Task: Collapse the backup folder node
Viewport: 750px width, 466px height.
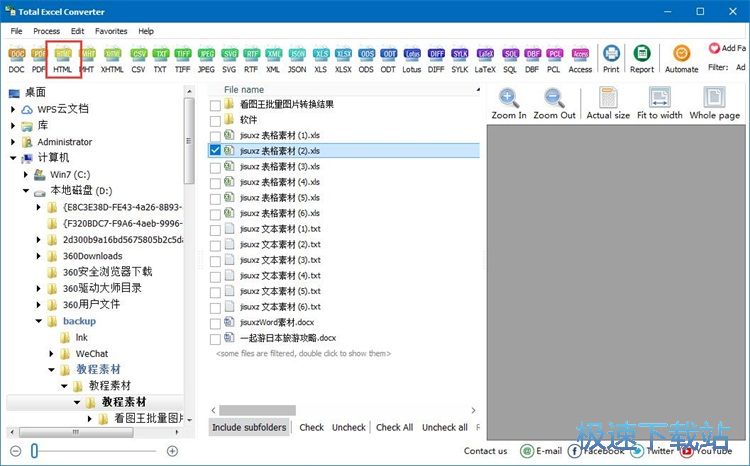Action: coord(39,321)
